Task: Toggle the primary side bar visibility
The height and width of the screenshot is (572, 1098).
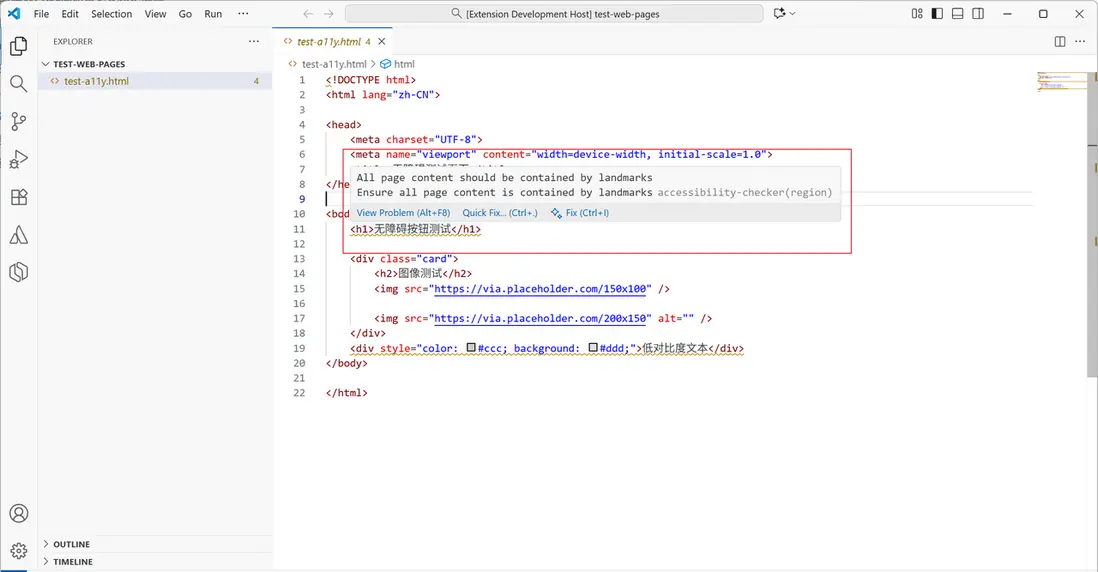Action: tap(937, 14)
